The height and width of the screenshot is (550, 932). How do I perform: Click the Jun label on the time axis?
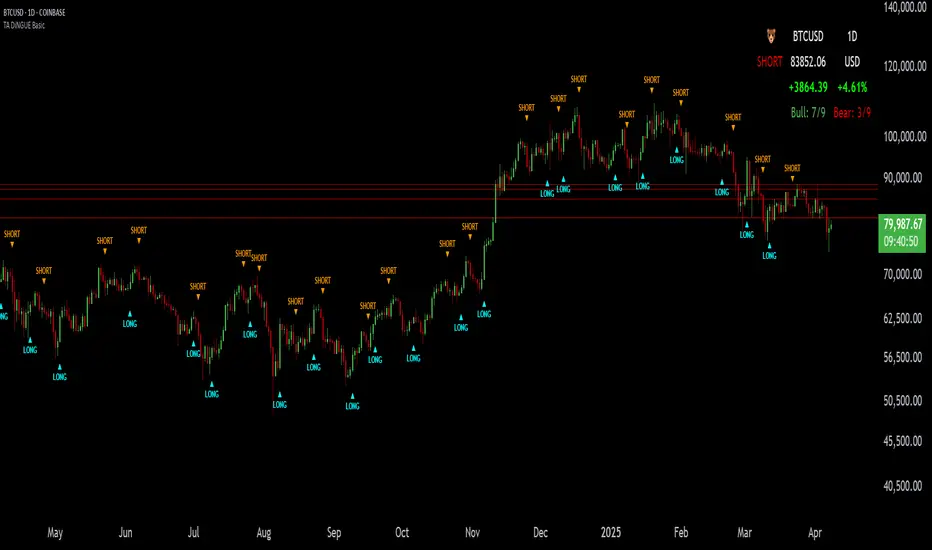tap(125, 533)
